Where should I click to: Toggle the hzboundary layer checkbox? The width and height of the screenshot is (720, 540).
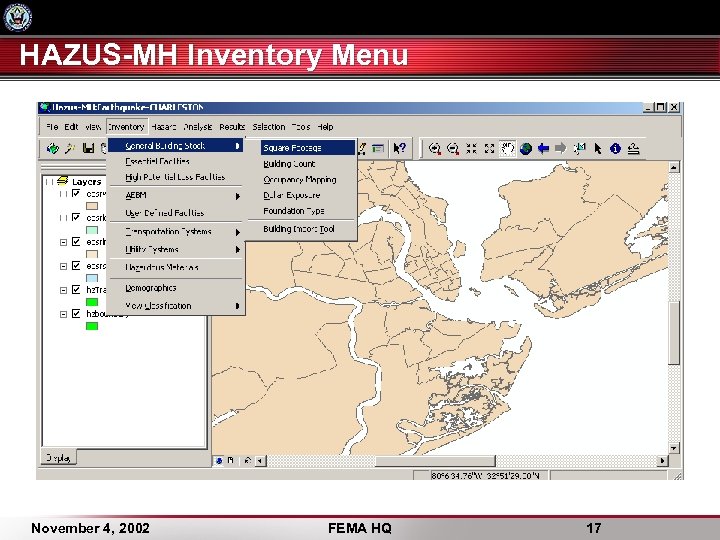pos(76,314)
